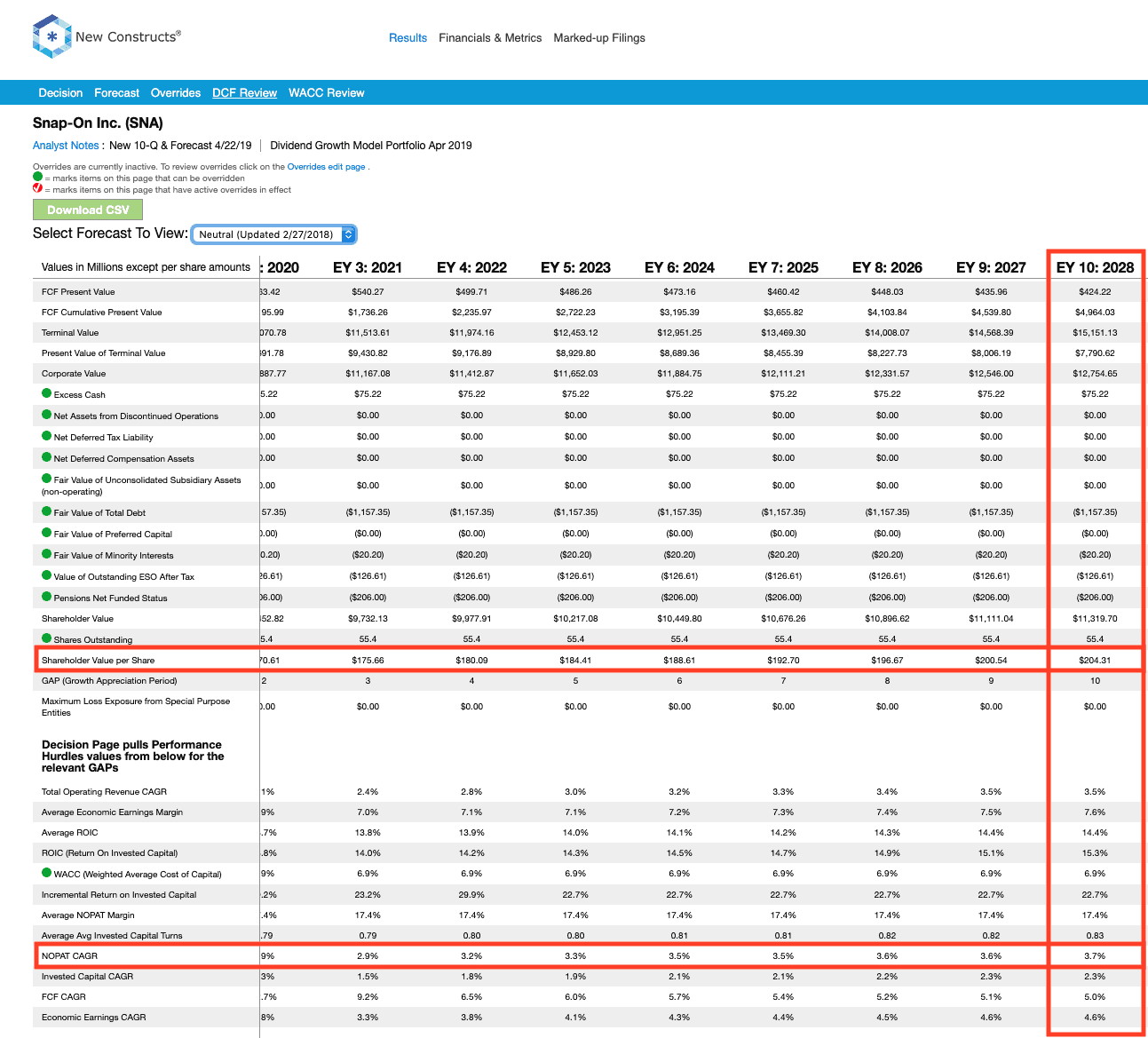Image resolution: width=1148 pixels, height=1038 pixels.
Task: Click the FCF Cumulative Present Value row label
Action: point(102,313)
